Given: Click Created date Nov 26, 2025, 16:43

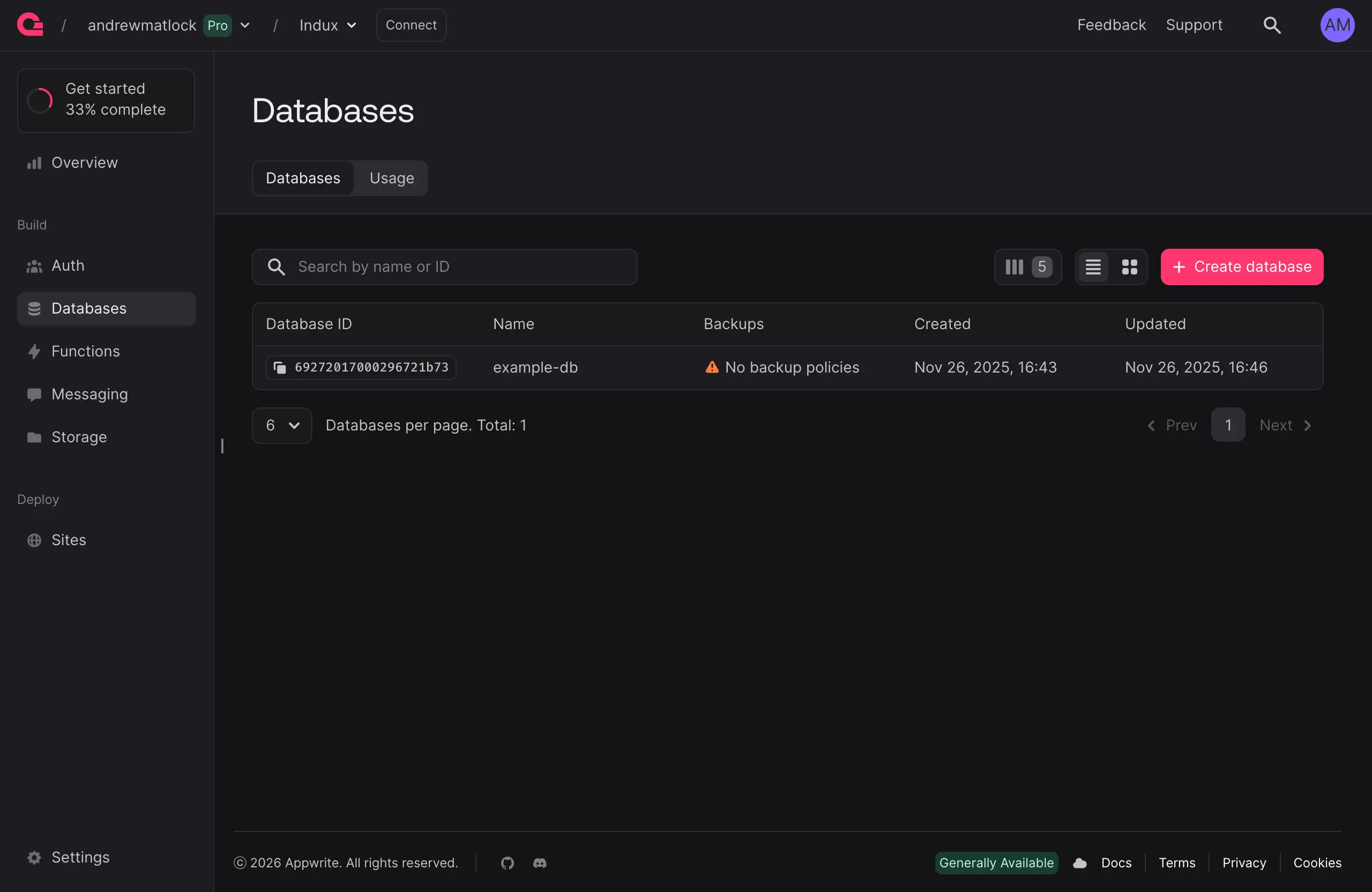Looking at the screenshot, I should pyautogui.click(x=985, y=367).
